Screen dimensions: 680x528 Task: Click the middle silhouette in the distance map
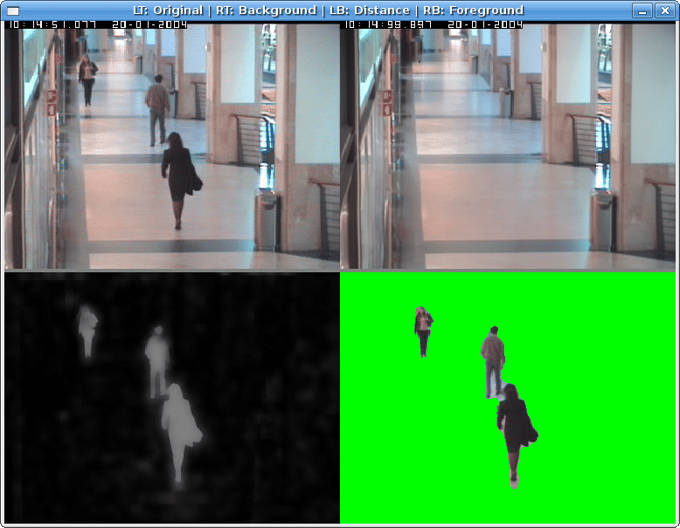coord(156,358)
